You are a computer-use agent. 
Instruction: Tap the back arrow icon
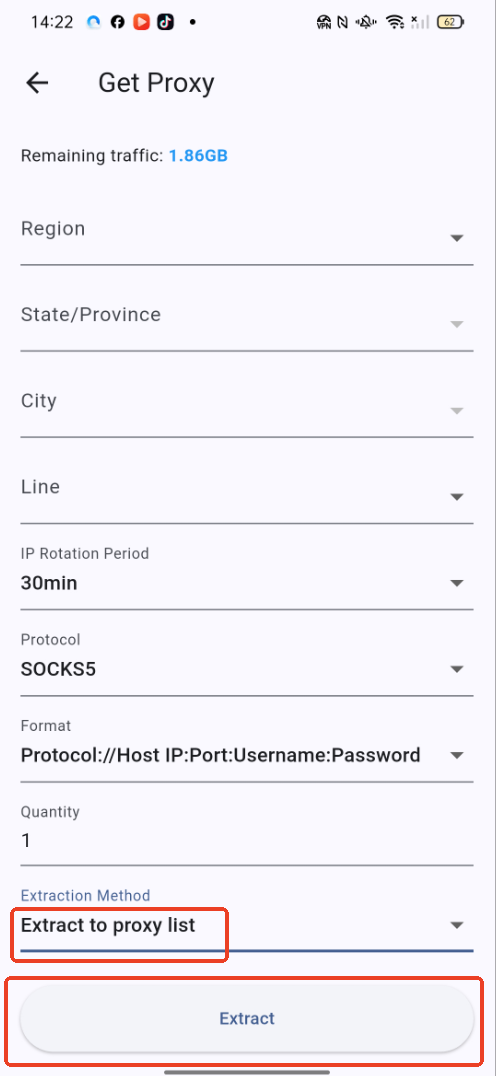tap(37, 83)
